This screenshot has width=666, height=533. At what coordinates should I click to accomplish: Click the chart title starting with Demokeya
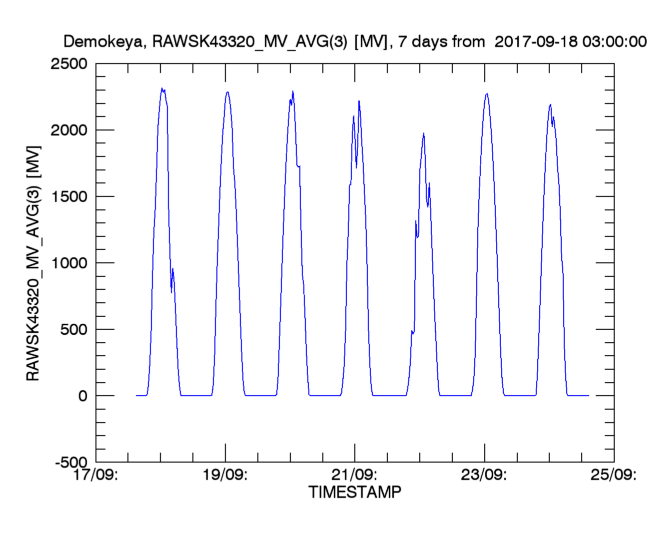tap(355, 43)
